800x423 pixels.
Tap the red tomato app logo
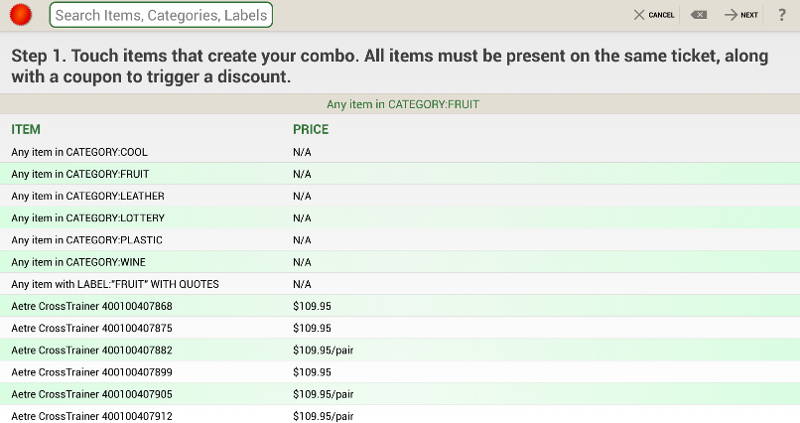tap(21, 15)
